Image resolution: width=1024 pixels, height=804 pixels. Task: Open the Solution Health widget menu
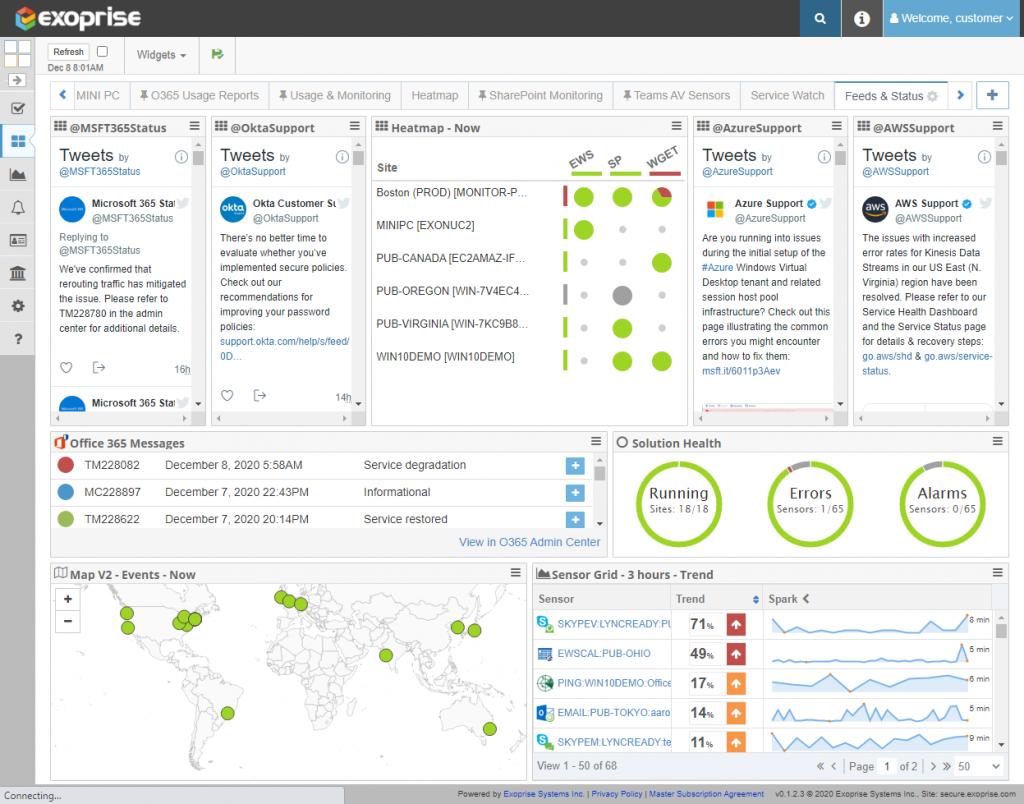(997, 442)
